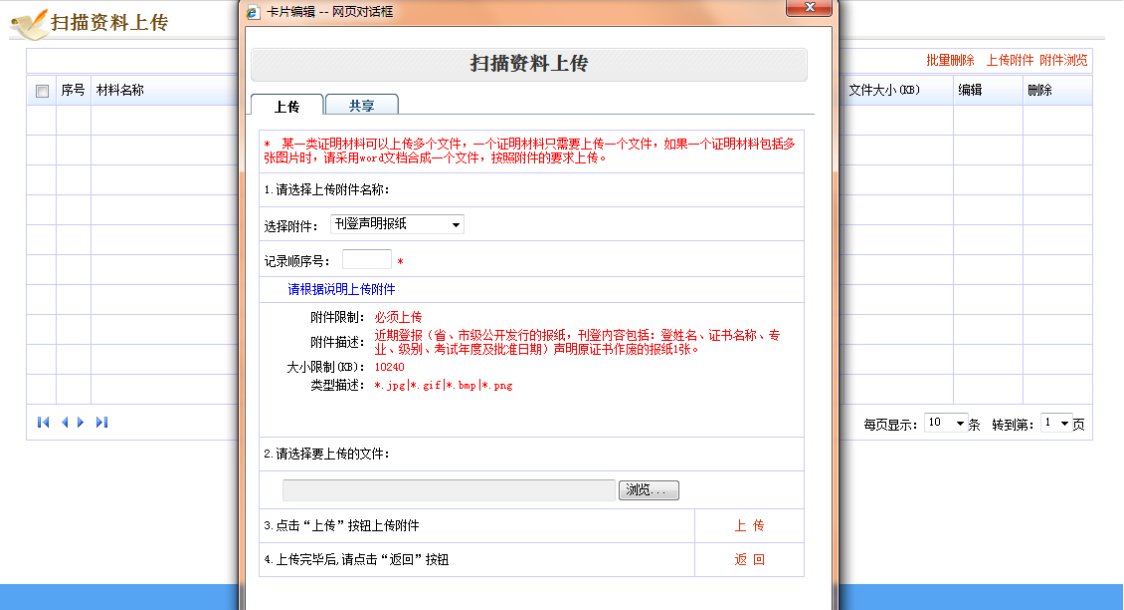1124x610 pixels.
Task: Switch to the 共享 tab
Action: pyautogui.click(x=361, y=105)
